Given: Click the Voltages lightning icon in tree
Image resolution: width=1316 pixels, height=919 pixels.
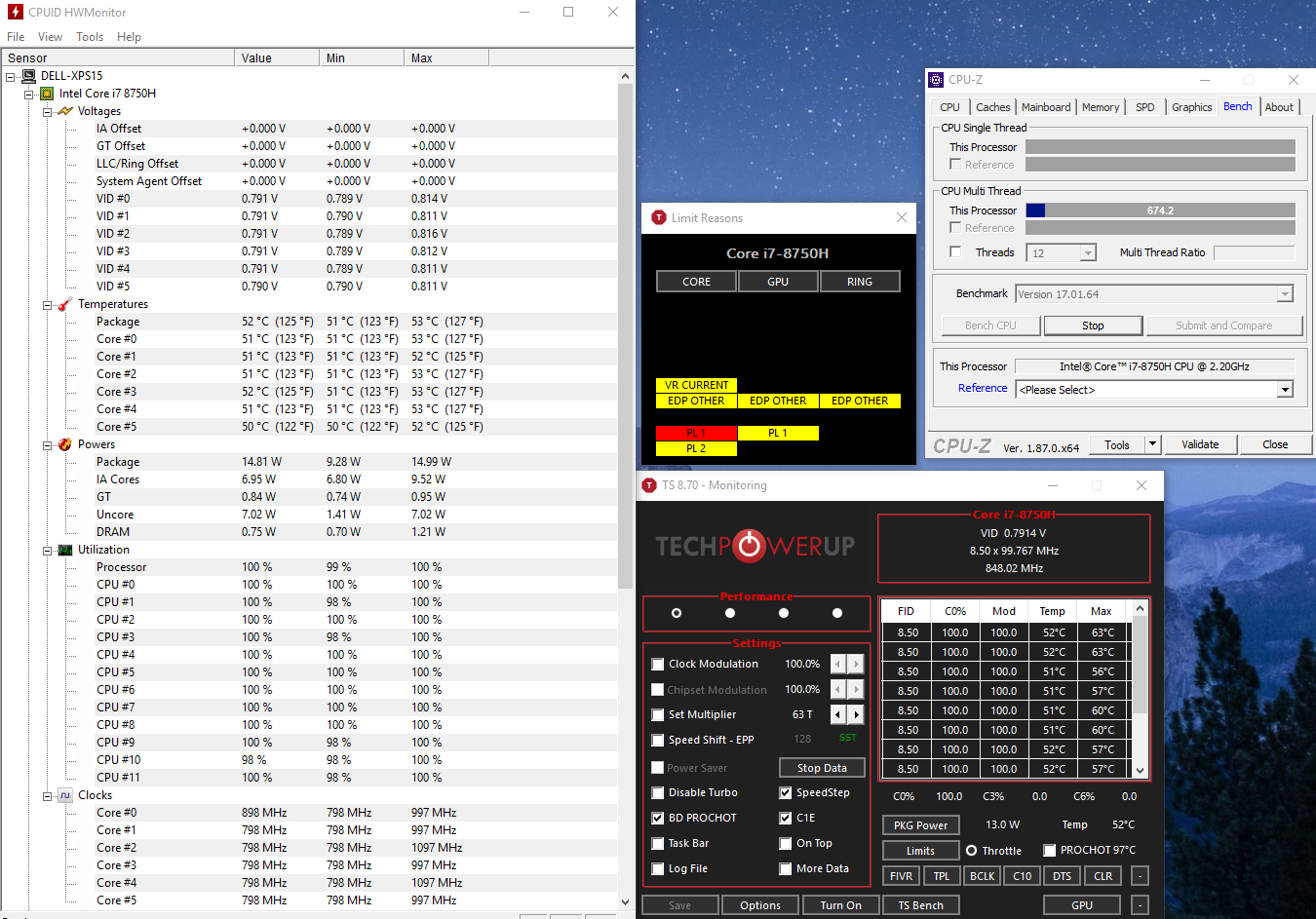Looking at the screenshot, I should pyautogui.click(x=65, y=111).
